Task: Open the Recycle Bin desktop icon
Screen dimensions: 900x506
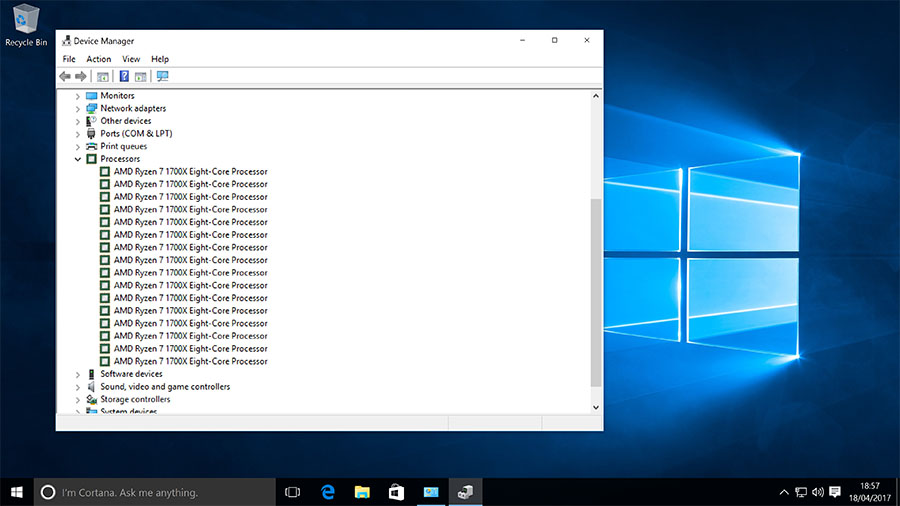Action: pyautogui.click(x=26, y=25)
